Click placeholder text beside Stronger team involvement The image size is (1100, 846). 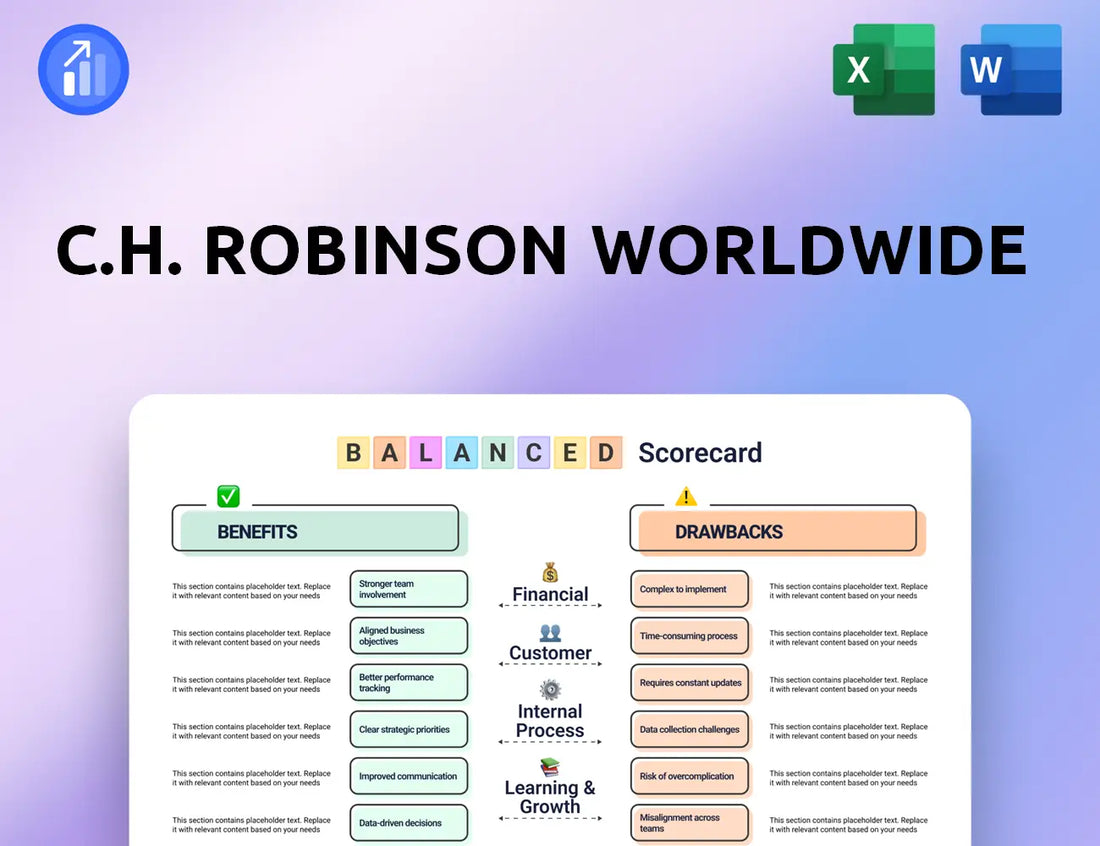(x=251, y=591)
